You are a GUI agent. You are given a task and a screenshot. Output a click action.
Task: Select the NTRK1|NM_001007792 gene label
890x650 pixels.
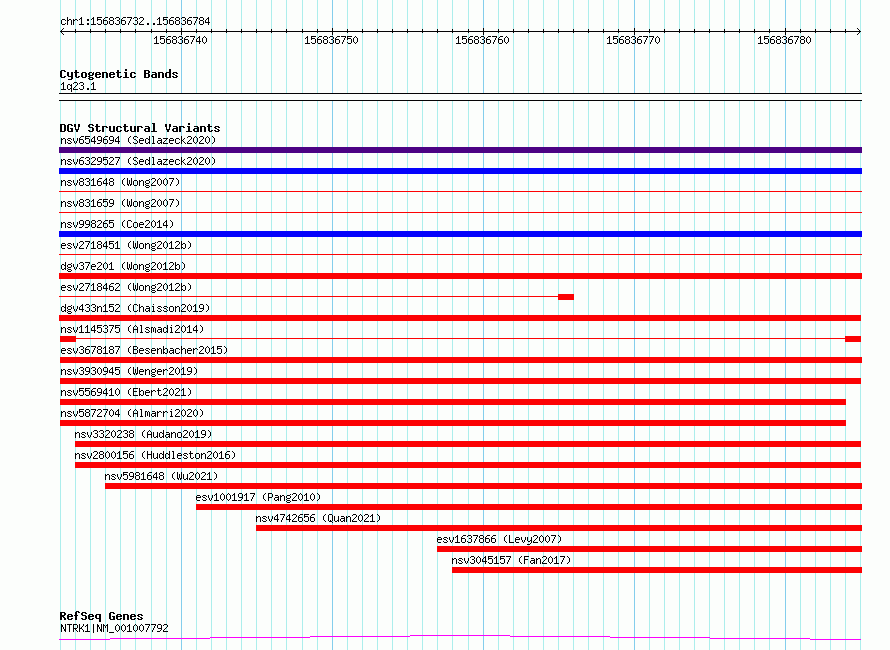[114, 628]
